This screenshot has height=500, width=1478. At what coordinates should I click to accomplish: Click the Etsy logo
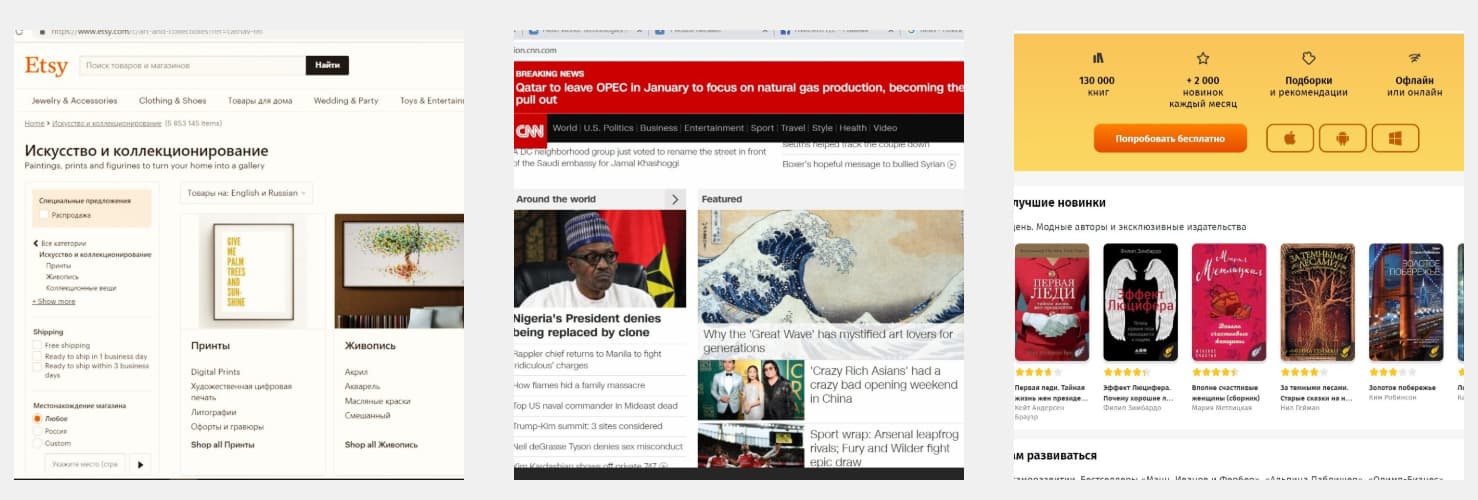46,66
